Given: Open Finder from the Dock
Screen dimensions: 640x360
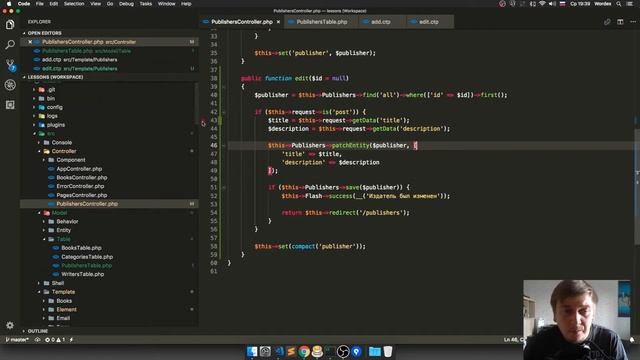Looking at the screenshot, I should [252, 351].
